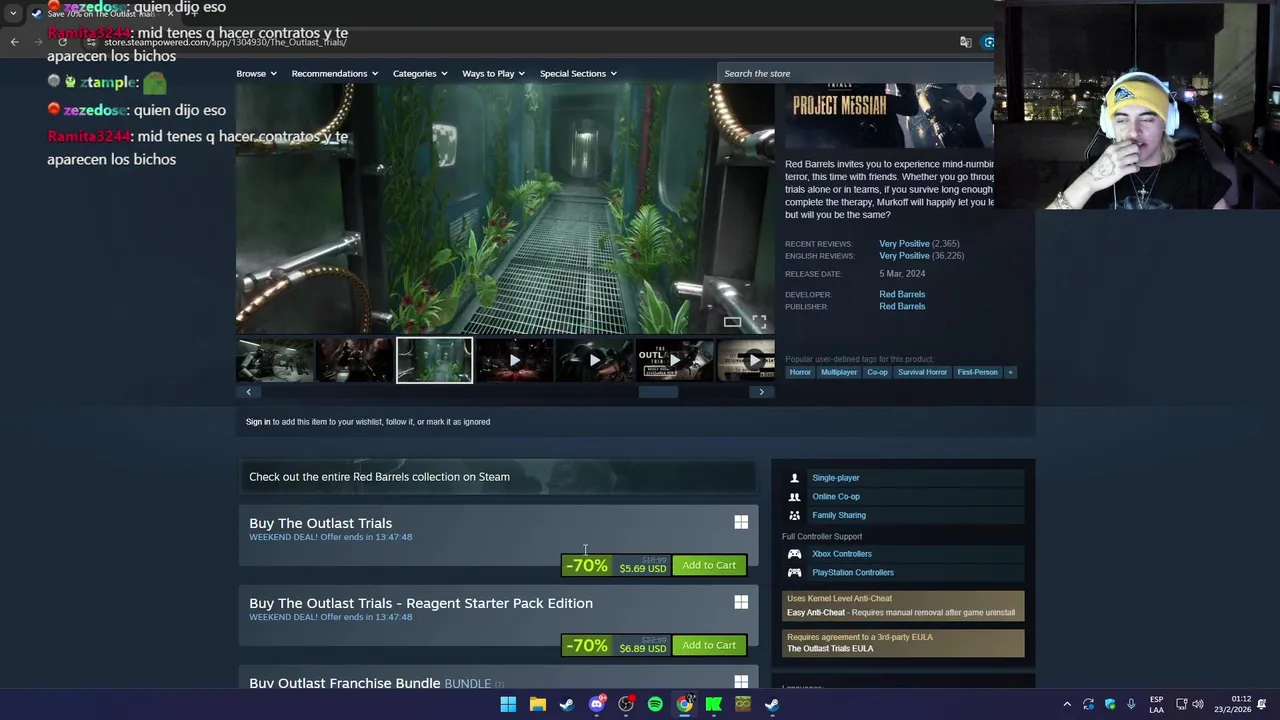The height and width of the screenshot is (720, 1280).
Task: Select the first screenshot thumbnail
Action: [x=275, y=360]
